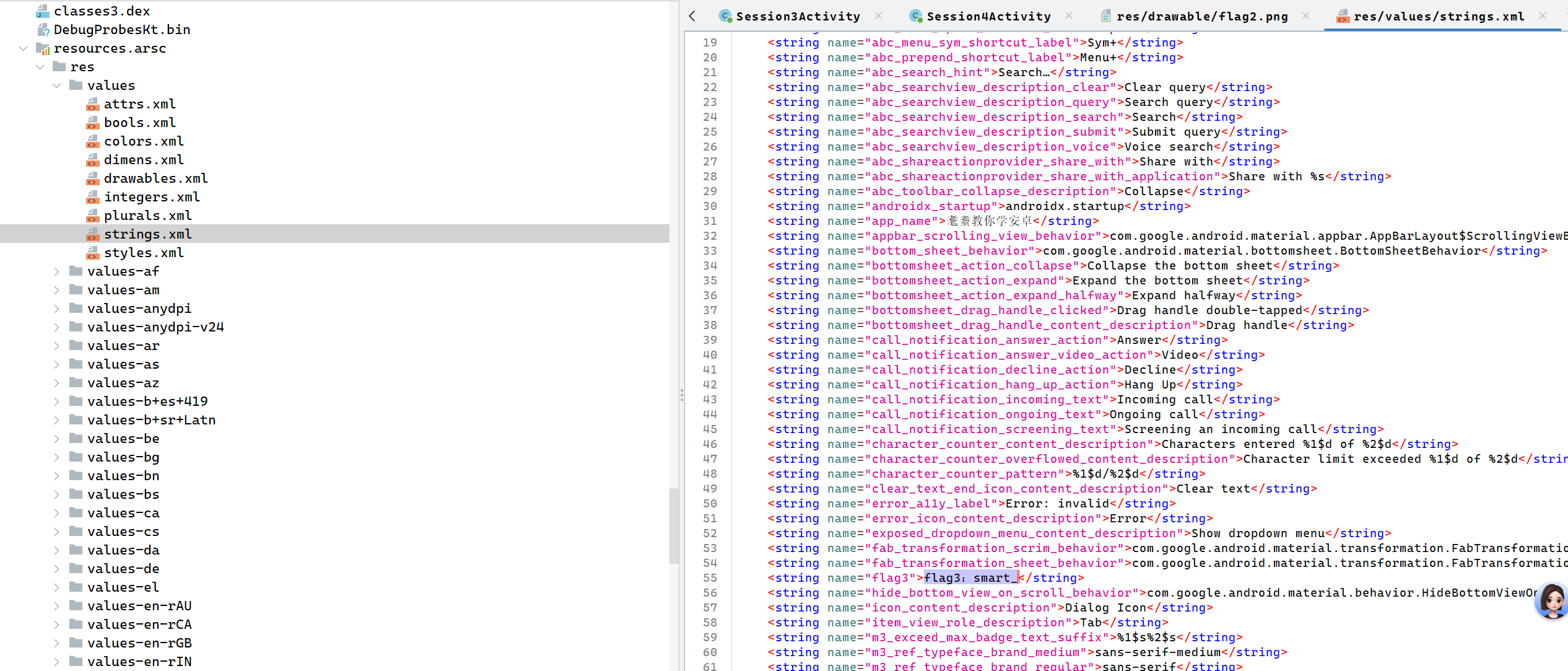The image size is (1568, 671).
Task: Click the classes3.dex file icon
Action: point(42,11)
